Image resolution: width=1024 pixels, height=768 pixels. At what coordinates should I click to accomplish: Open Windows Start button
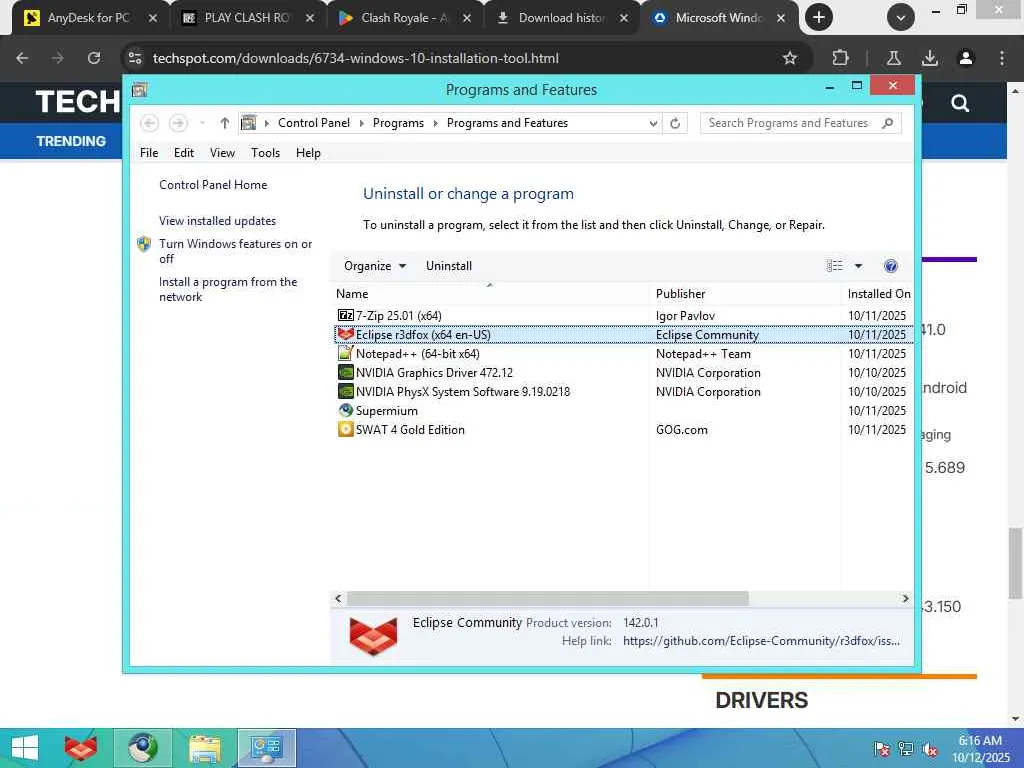pyautogui.click(x=25, y=748)
